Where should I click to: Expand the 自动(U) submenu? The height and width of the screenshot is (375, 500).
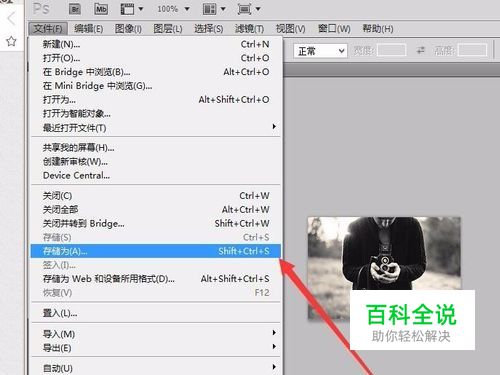[156, 368]
